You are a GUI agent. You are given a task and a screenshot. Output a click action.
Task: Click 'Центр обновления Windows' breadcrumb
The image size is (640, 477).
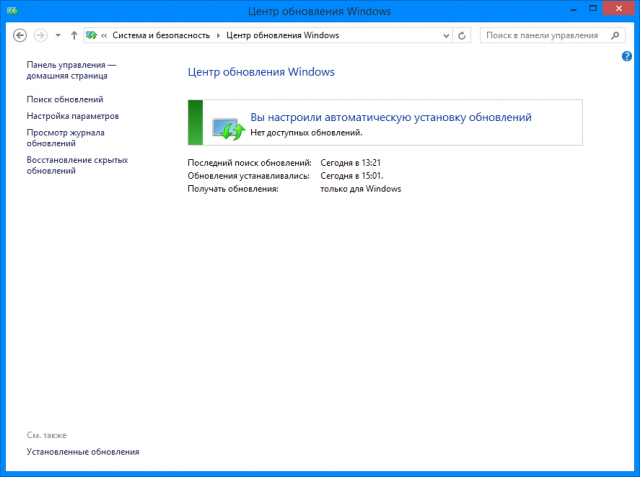click(x=282, y=35)
